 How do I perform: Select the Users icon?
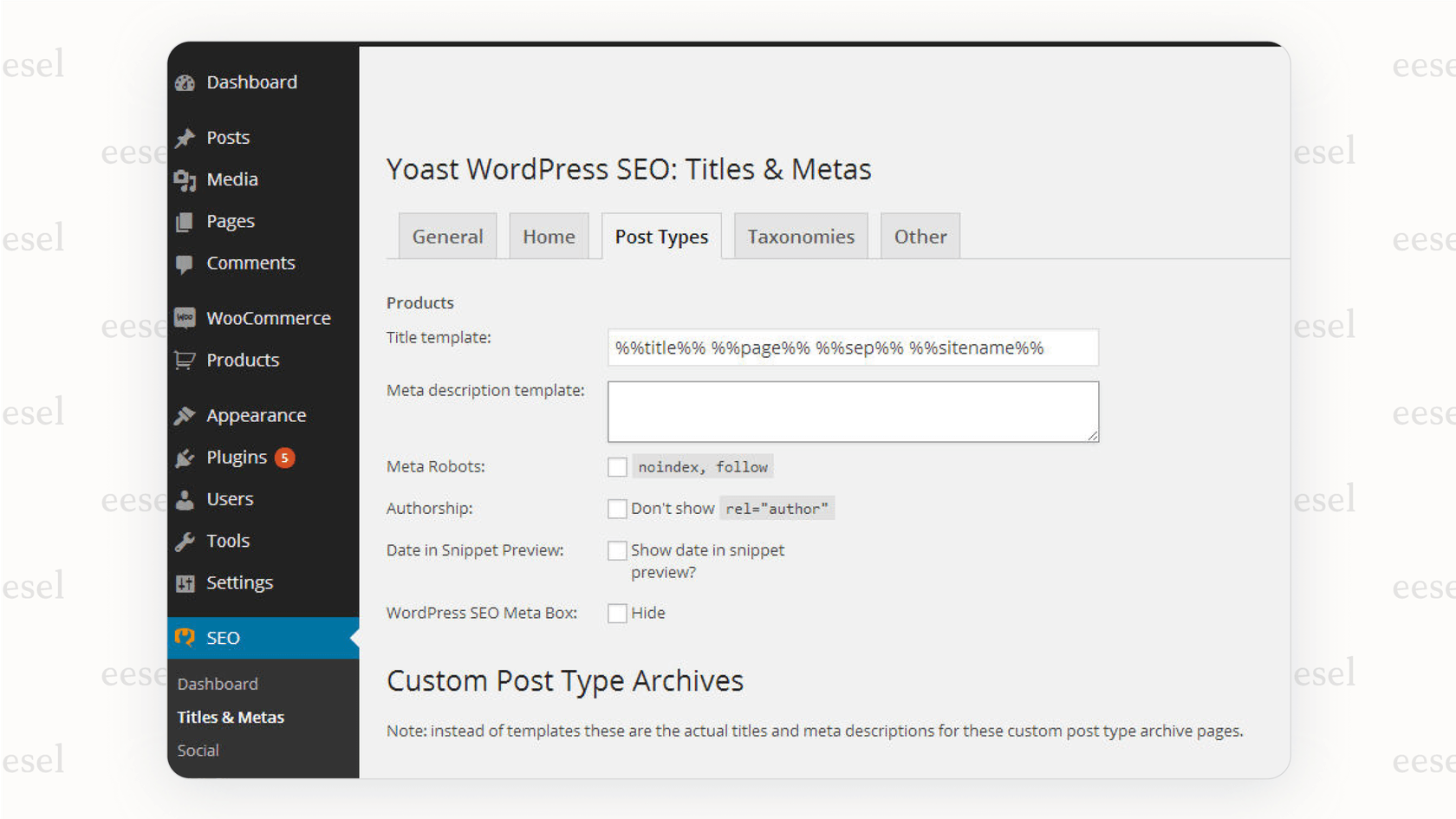(x=185, y=499)
